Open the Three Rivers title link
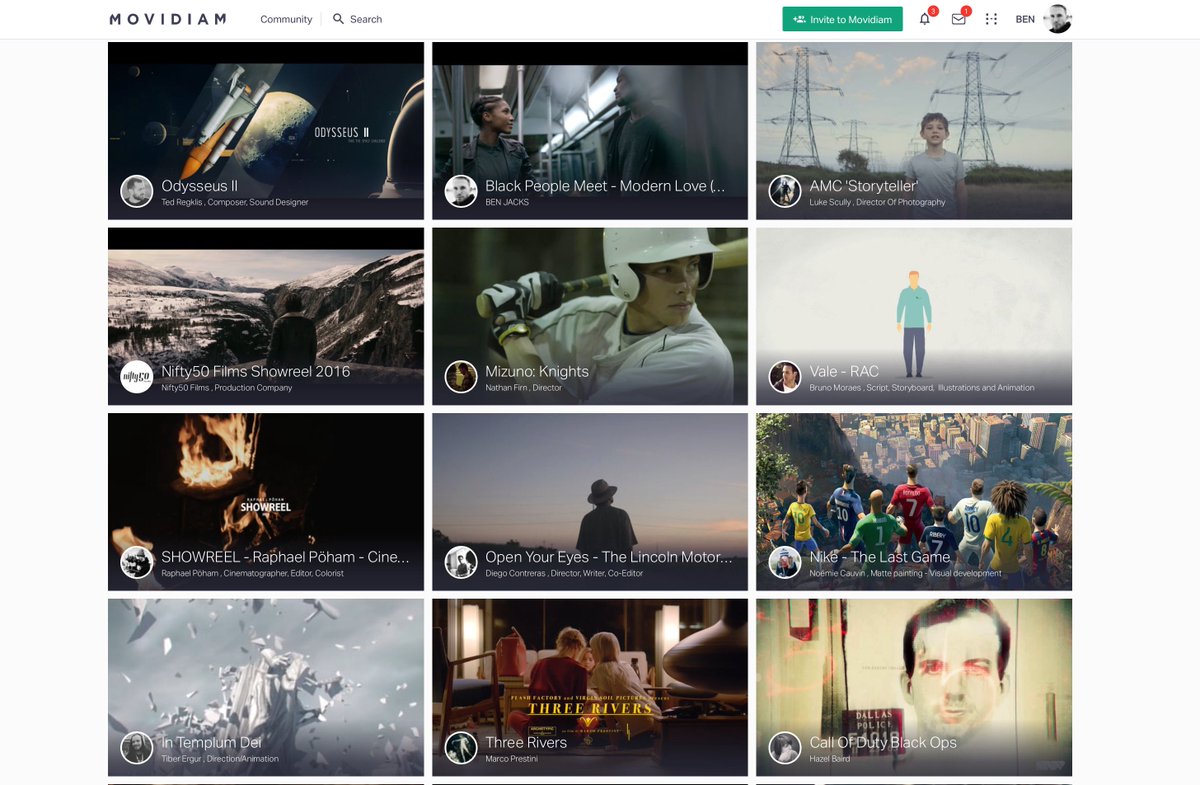Viewport: 1200px width, 785px height. pos(526,742)
